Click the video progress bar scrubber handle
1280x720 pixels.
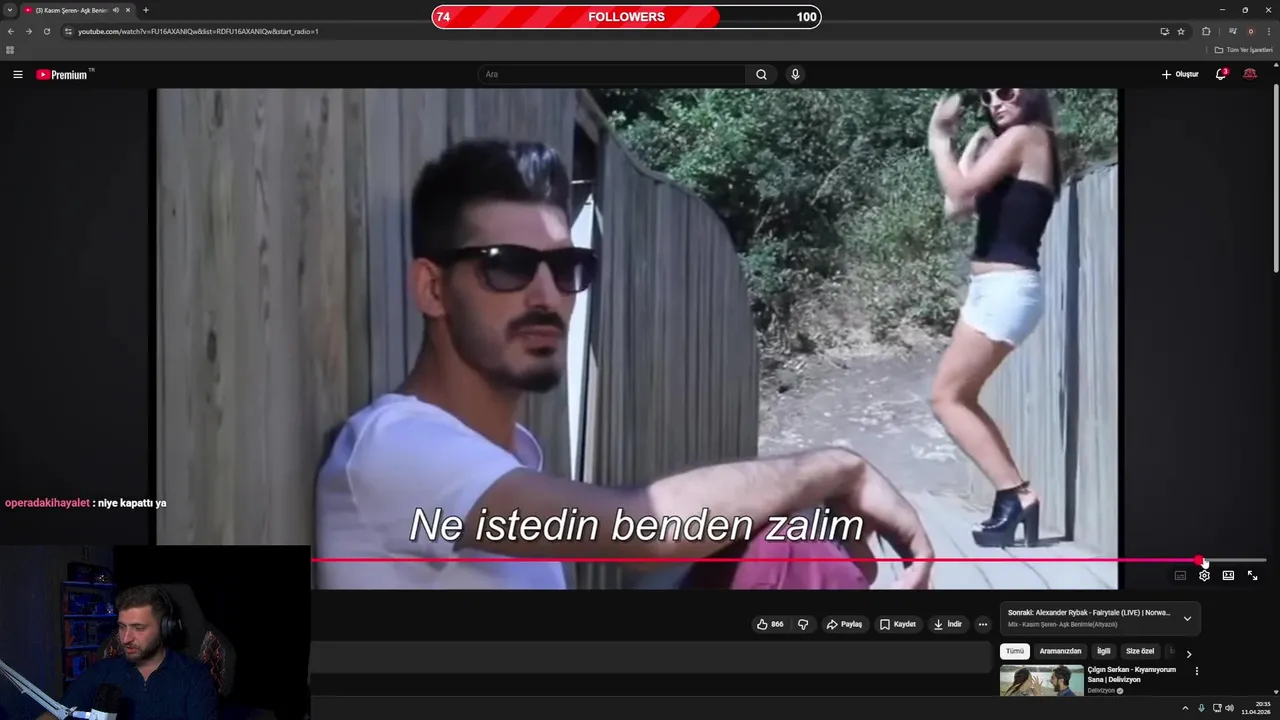click(1200, 561)
